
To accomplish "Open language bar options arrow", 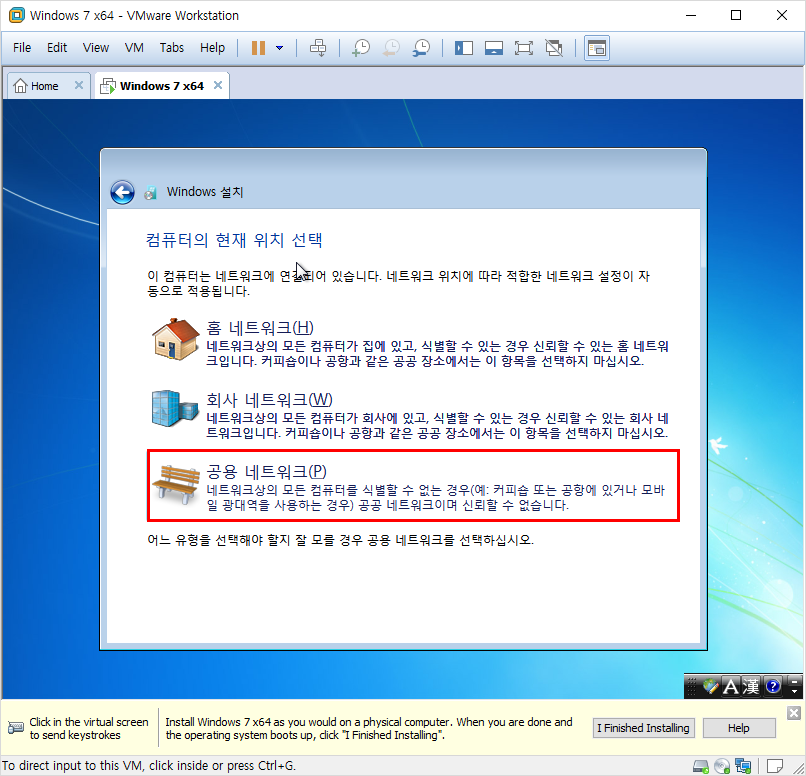I will [x=794, y=691].
